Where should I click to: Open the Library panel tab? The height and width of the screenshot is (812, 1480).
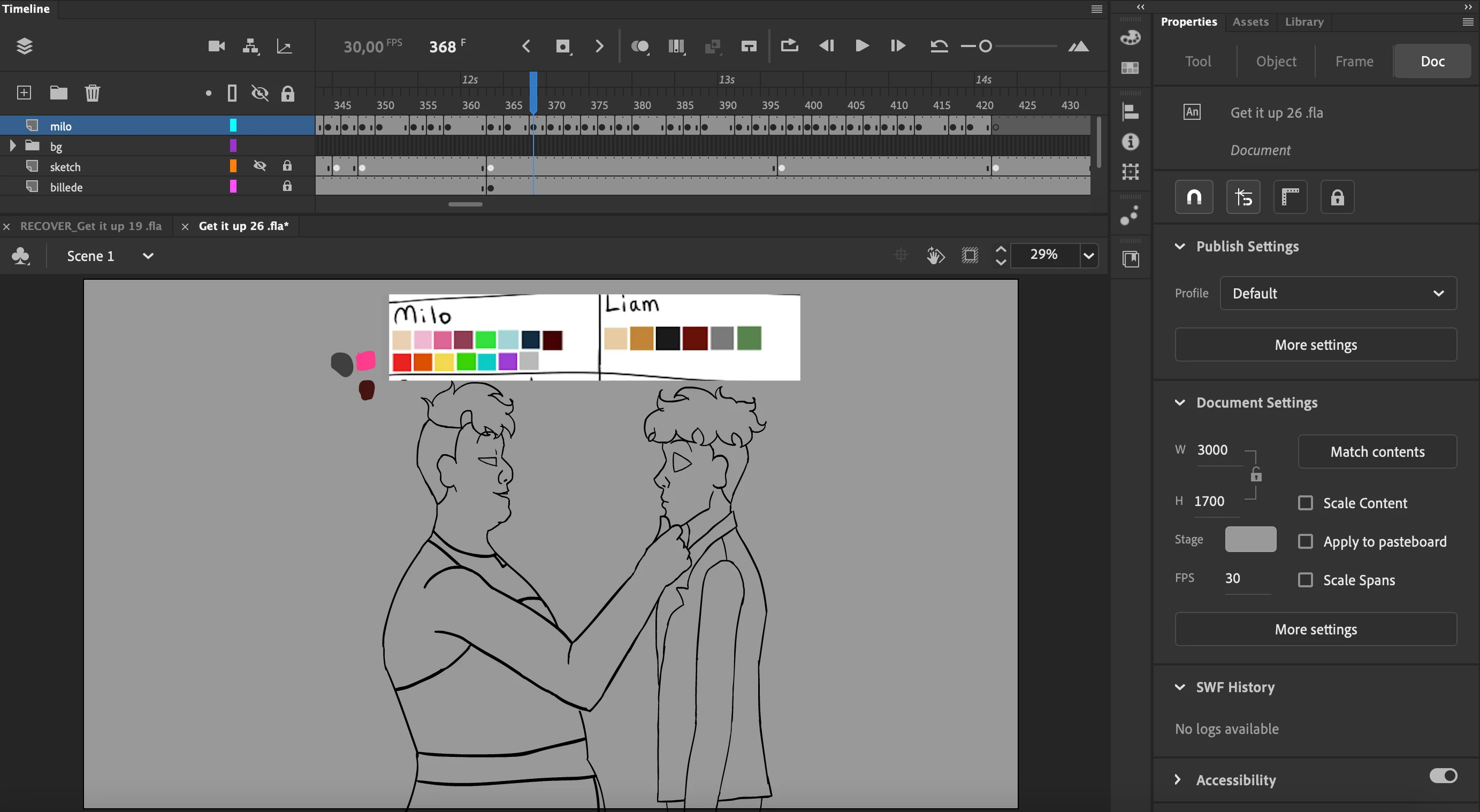[1303, 22]
